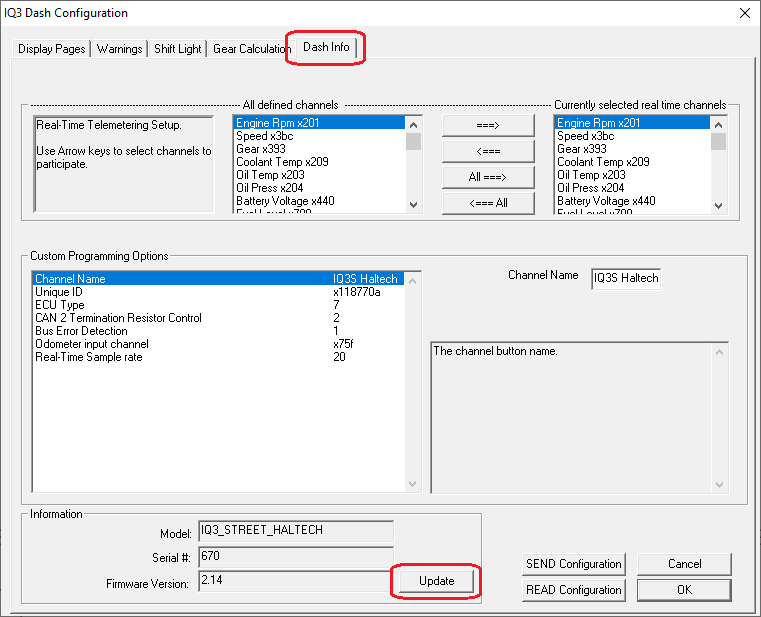Click the All ===> button
The height and width of the screenshot is (617, 761).
coord(488,177)
